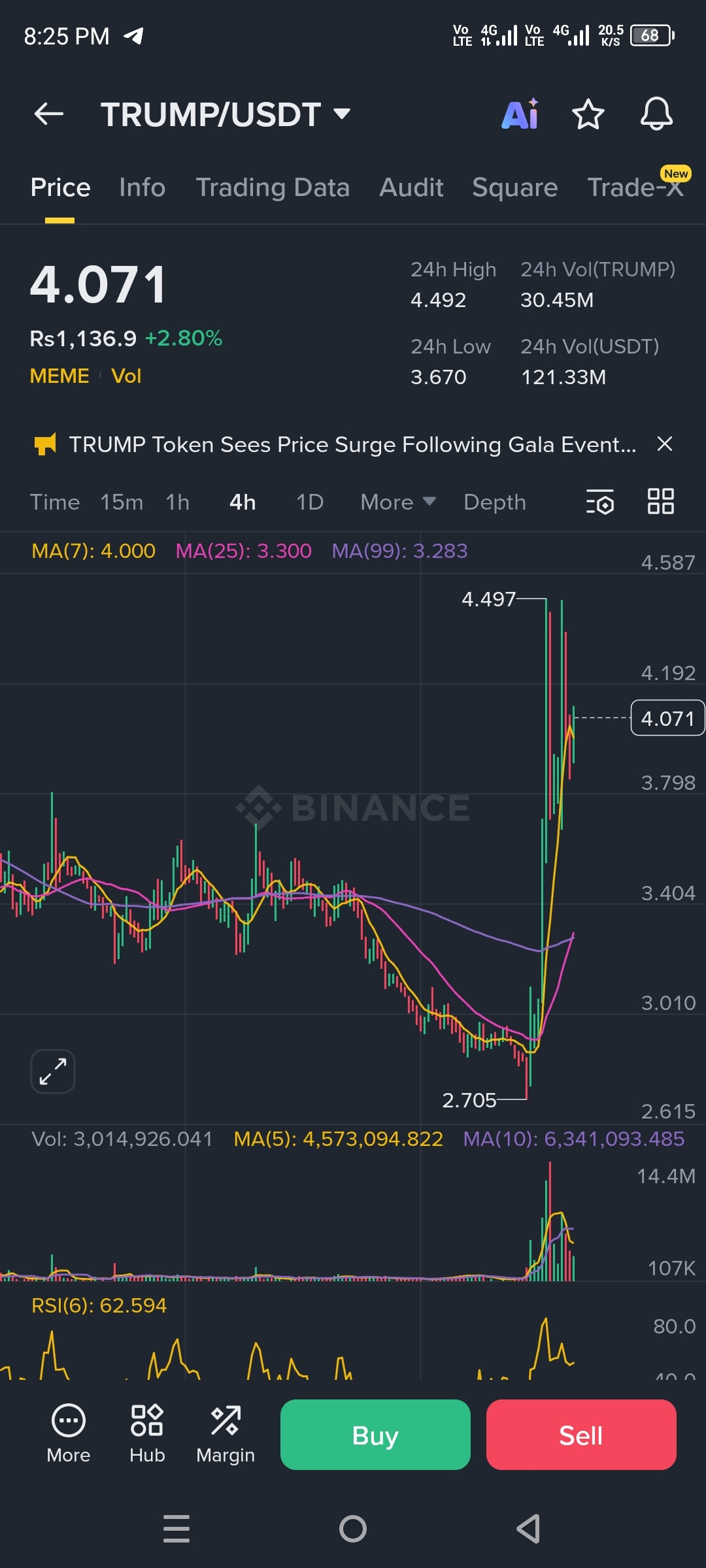Screen dimensions: 706x1568
Task: Select the 15m timeframe
Action: (x=122, y=502)
